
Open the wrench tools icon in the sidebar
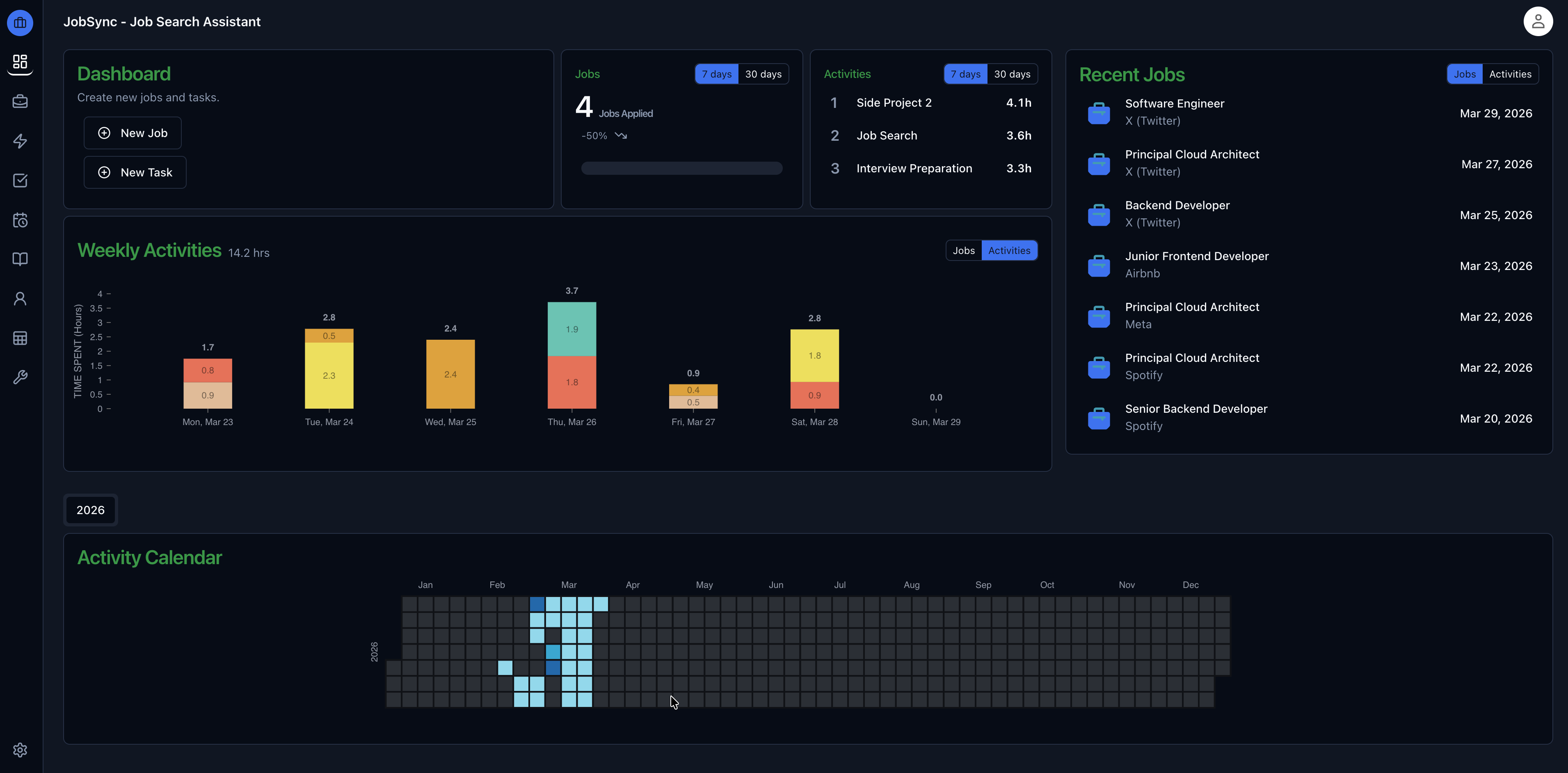[20, 377]
